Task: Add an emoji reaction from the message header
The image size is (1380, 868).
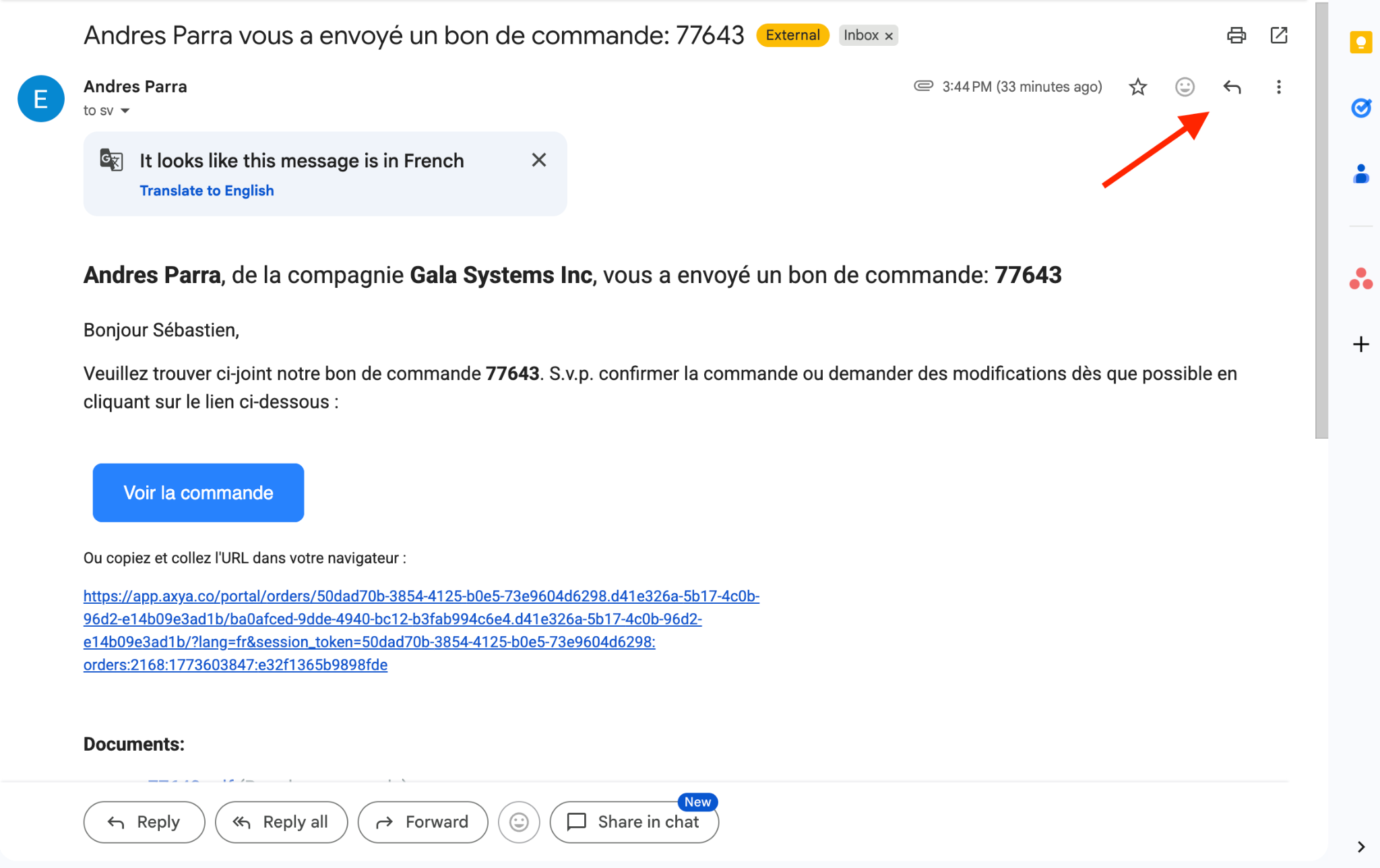Action: [1184, 87]
